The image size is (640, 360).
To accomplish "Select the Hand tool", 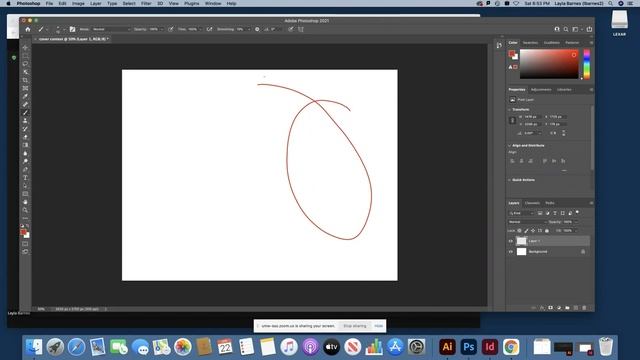I will 25,202.
